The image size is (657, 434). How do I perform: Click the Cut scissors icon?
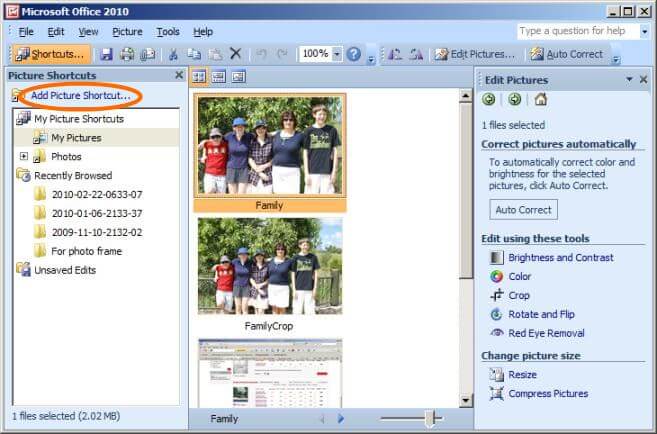point(173,54)
